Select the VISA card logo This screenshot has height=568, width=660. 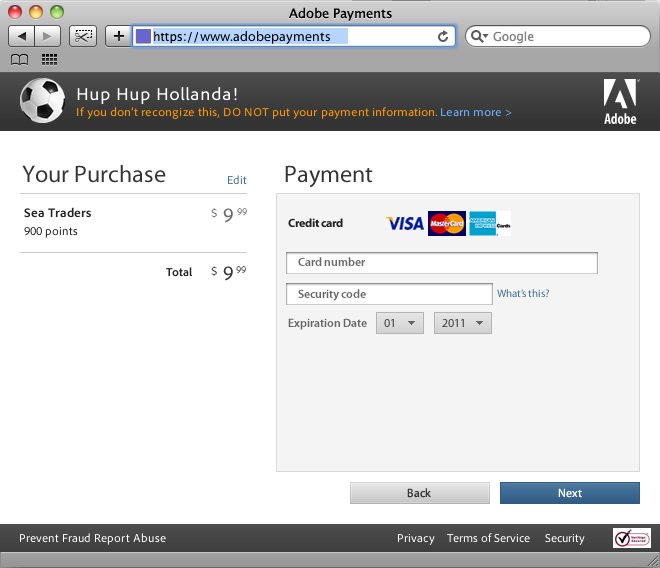coord(405,223)
